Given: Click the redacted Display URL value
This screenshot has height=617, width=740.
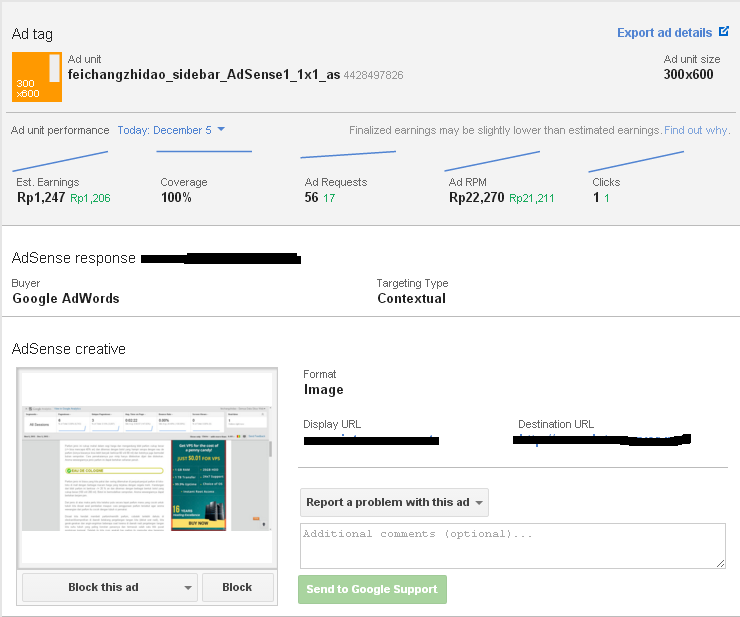Looking at the screenshot, I should [x=370, y=440].
